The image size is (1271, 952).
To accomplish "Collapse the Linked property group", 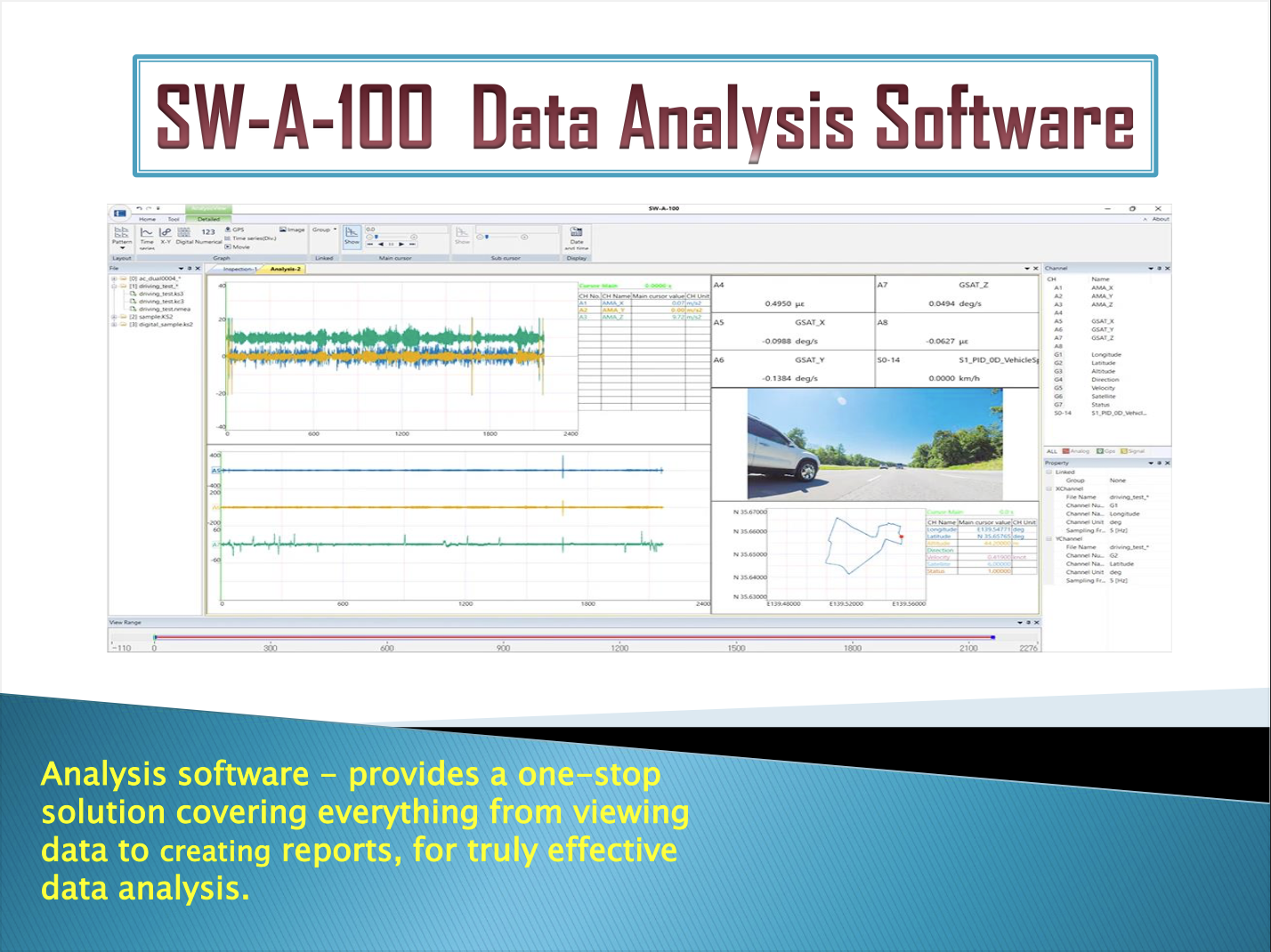I will pyautogui.click(x=1049, y=472).
